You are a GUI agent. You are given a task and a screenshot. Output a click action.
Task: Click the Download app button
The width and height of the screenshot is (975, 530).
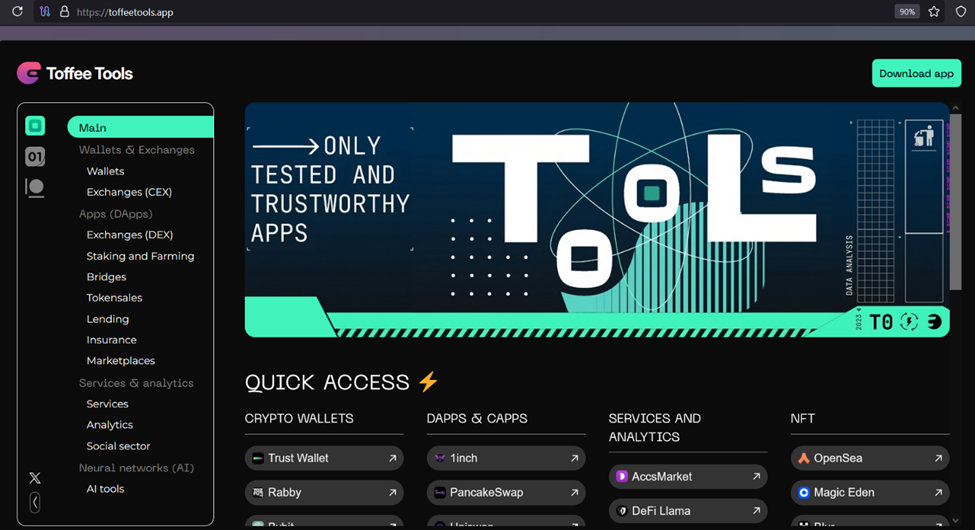pyautogui.click(x=917, y=73)
